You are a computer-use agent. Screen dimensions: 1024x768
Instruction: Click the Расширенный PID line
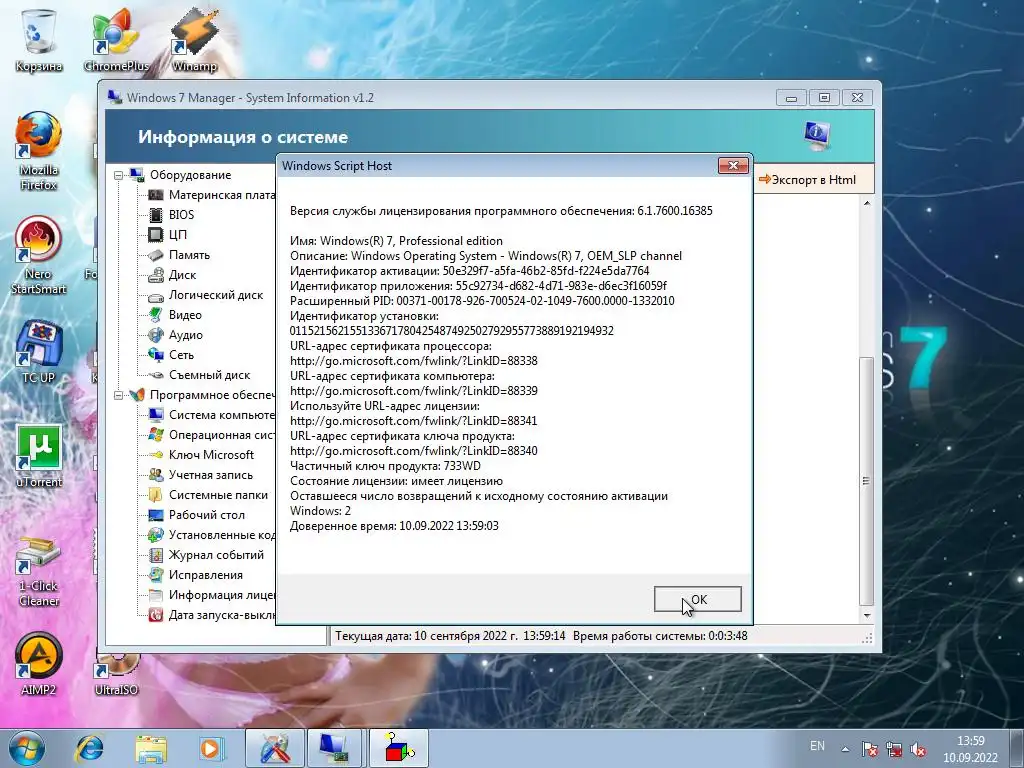pos(482,301)
